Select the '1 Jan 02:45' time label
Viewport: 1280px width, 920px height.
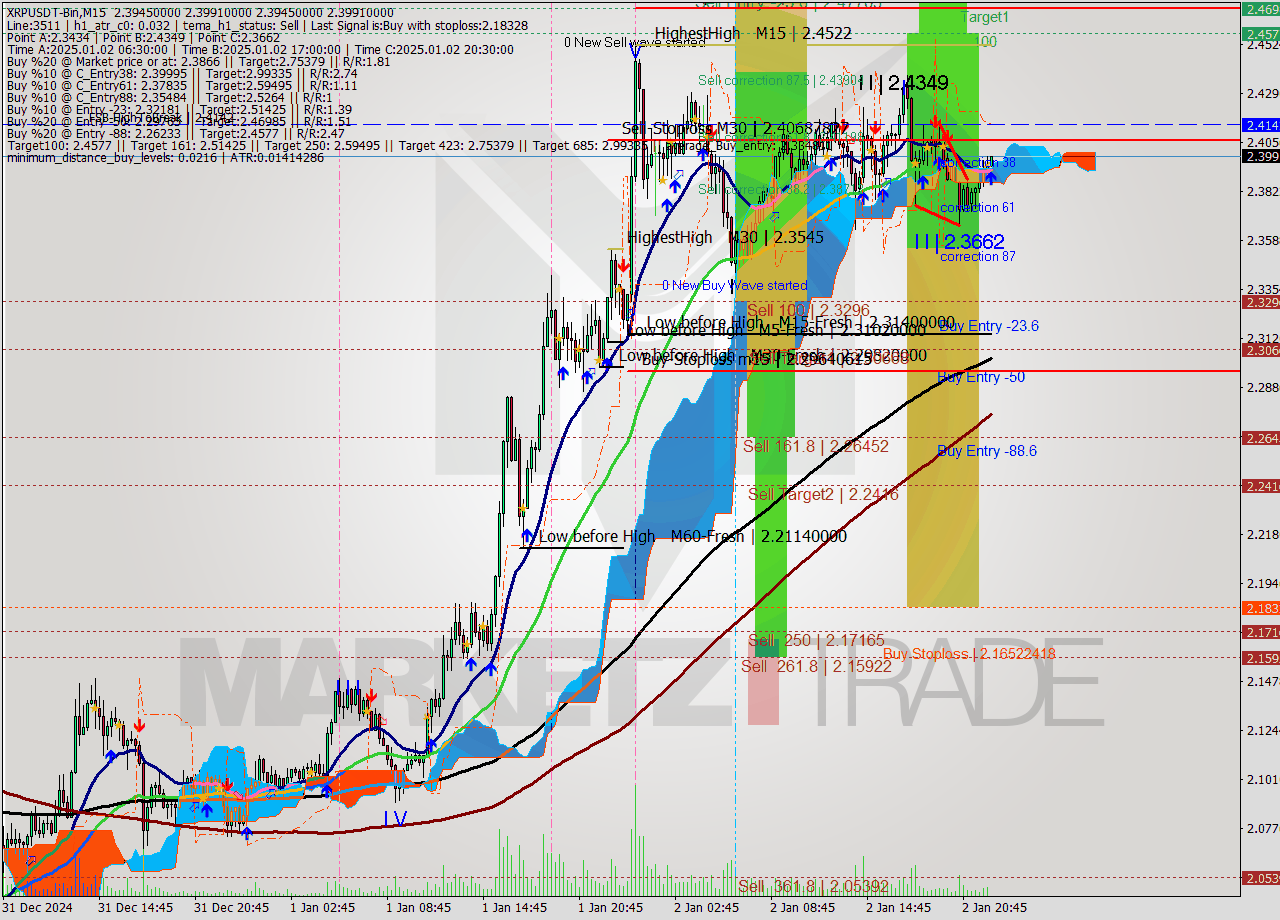tap(322, 908)
